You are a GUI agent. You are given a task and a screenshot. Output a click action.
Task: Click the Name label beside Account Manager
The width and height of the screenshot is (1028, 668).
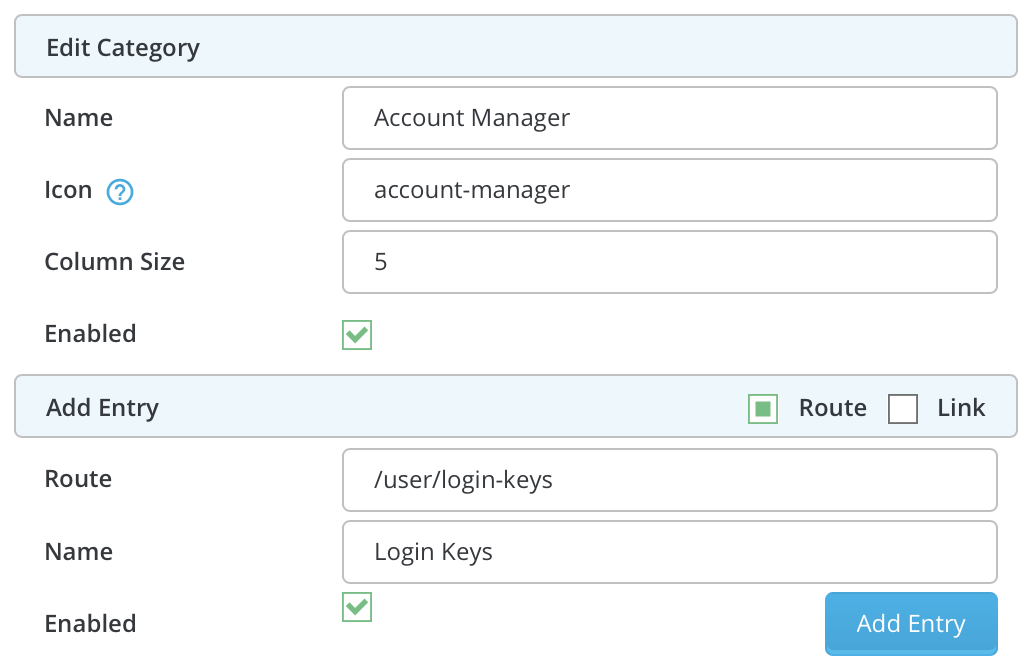click(78, 118)
